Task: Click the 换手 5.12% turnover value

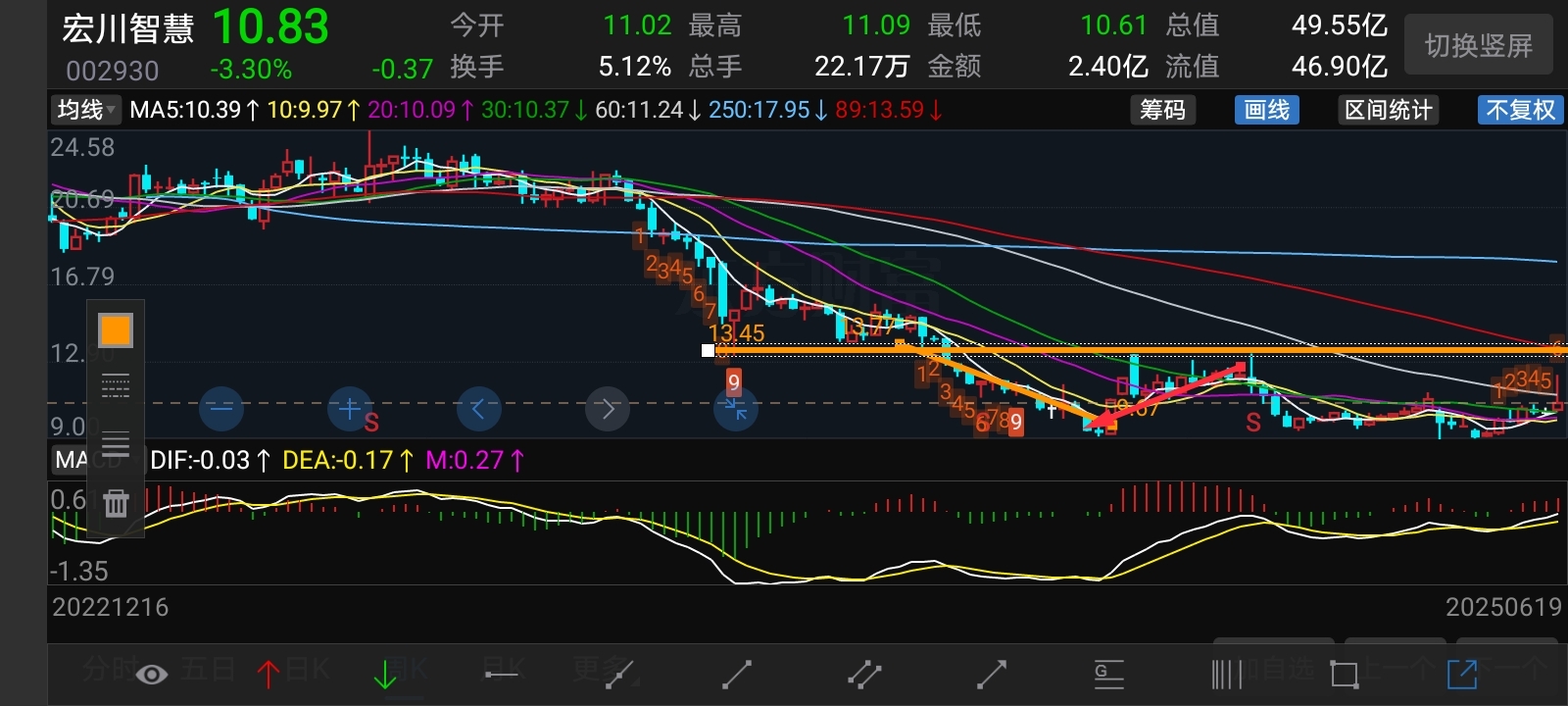Action: (635, 67)
